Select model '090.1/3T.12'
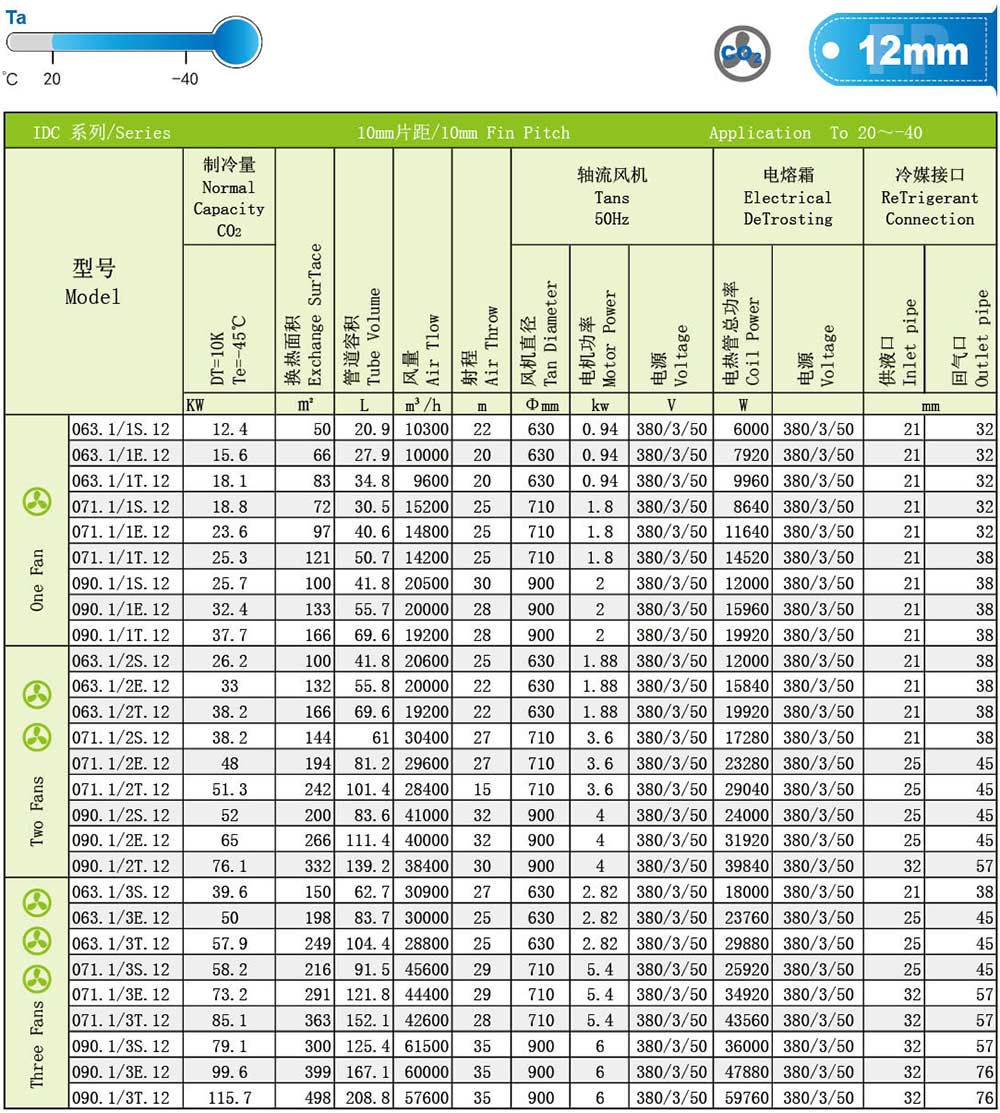1000x1113 pixels. point(121,1098)
